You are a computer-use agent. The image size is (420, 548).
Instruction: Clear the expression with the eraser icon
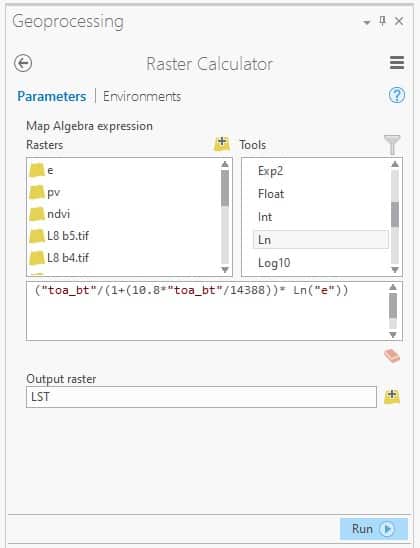[392, 356]
